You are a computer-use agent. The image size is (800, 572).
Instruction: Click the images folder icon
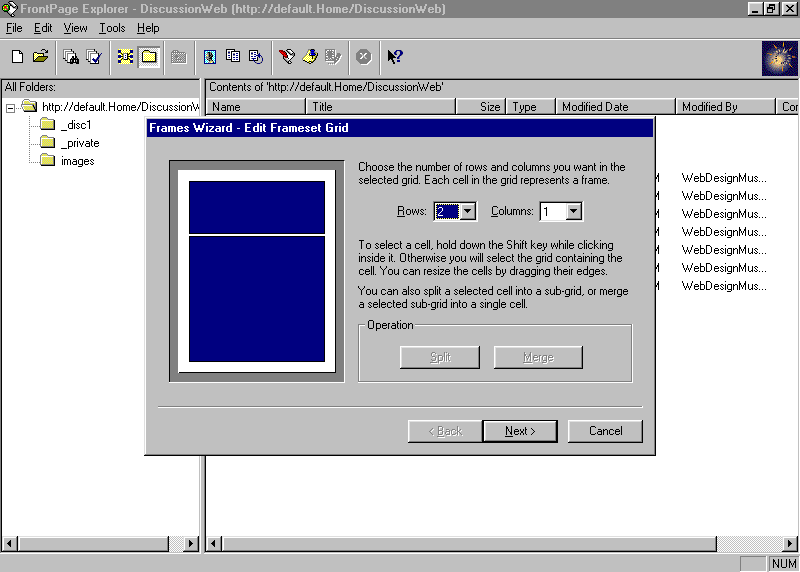(47, 160)
